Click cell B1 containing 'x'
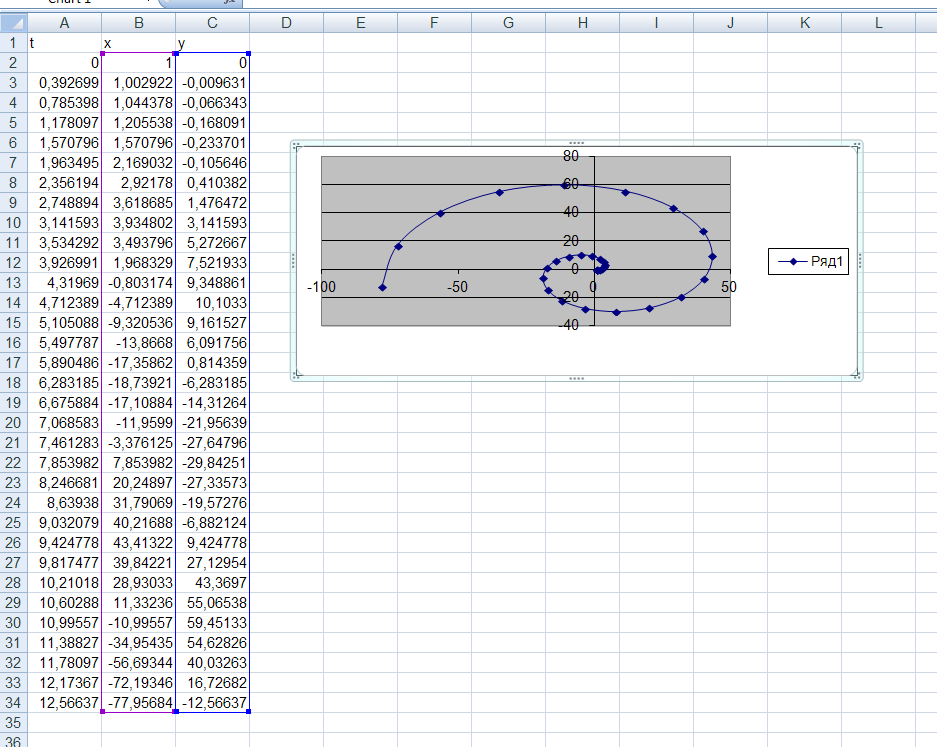This screenshot has width=937, height=747. (x=139, y=43)
